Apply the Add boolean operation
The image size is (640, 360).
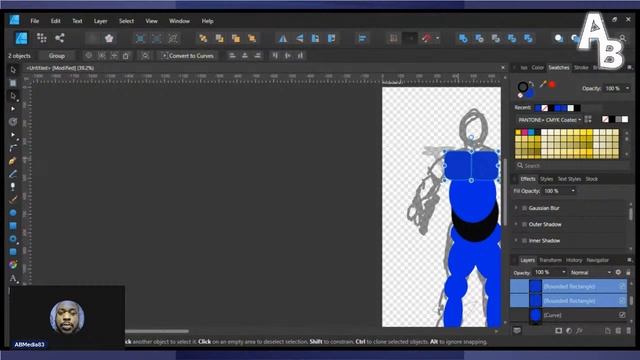click(x=463, y=38)
